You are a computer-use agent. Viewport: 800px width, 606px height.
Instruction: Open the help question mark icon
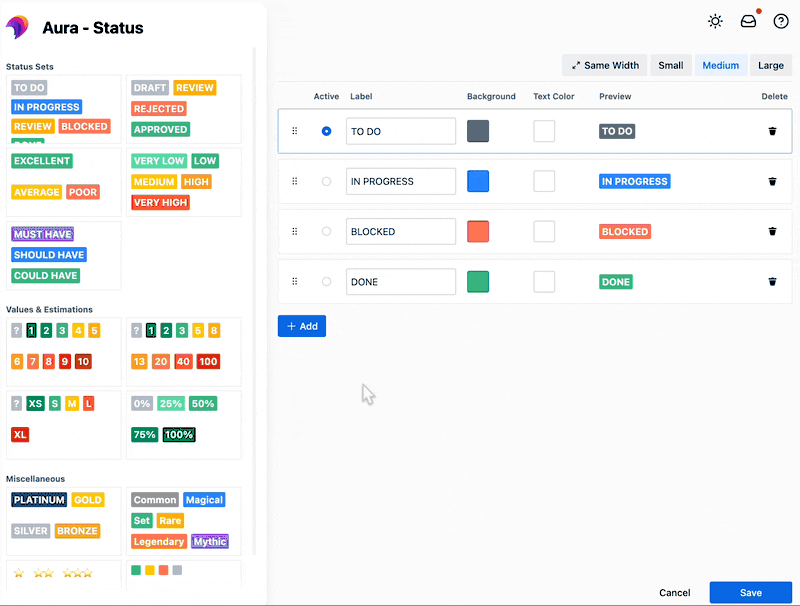(x=781, y=20)
